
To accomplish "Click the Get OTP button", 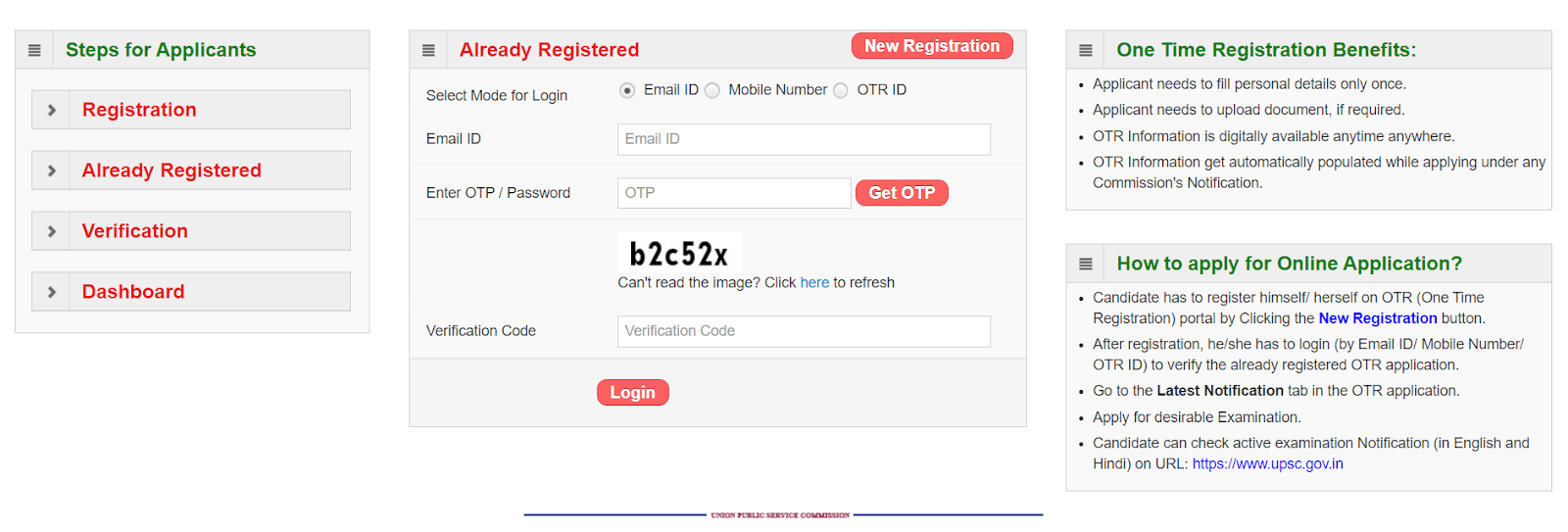I will click(902, 193).
